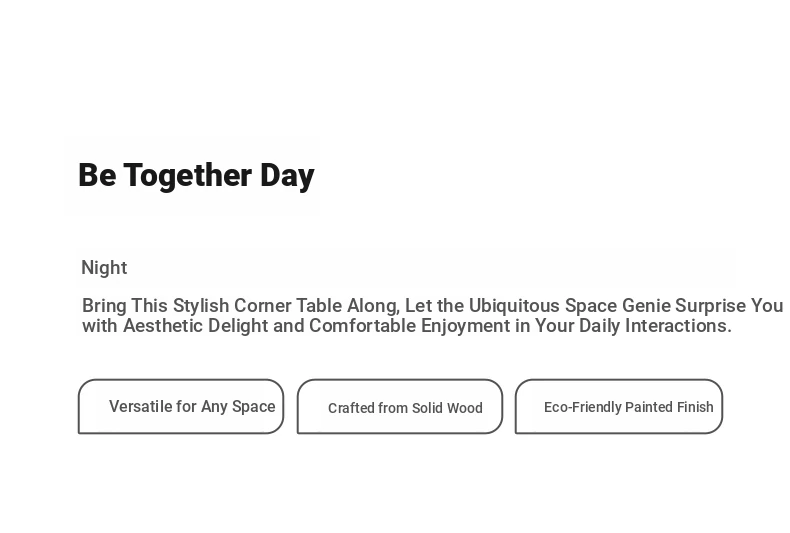790x533 pixels.
Task: Click the Versatile for Any Space button
Action: click(181, 407)
